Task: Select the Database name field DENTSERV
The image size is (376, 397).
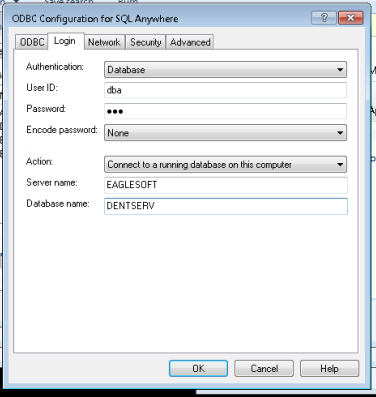Action: 226,206
